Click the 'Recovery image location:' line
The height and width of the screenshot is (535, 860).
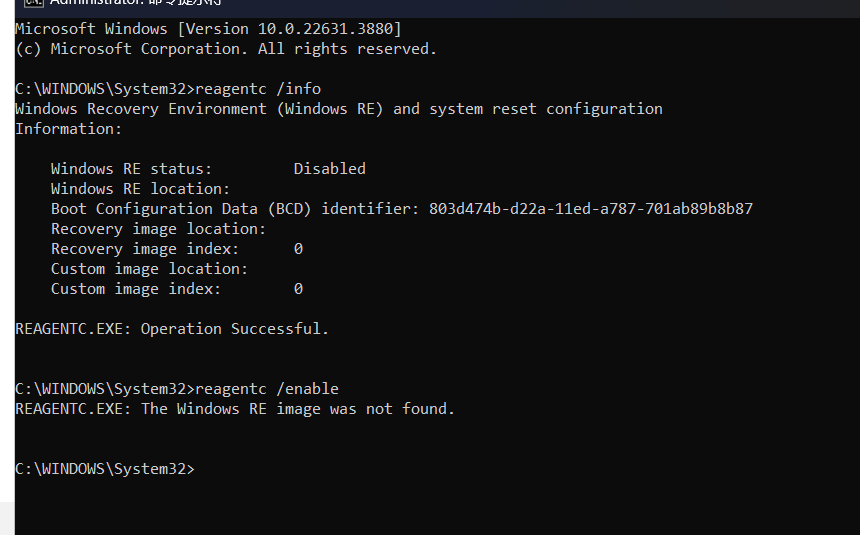[159, 229]
